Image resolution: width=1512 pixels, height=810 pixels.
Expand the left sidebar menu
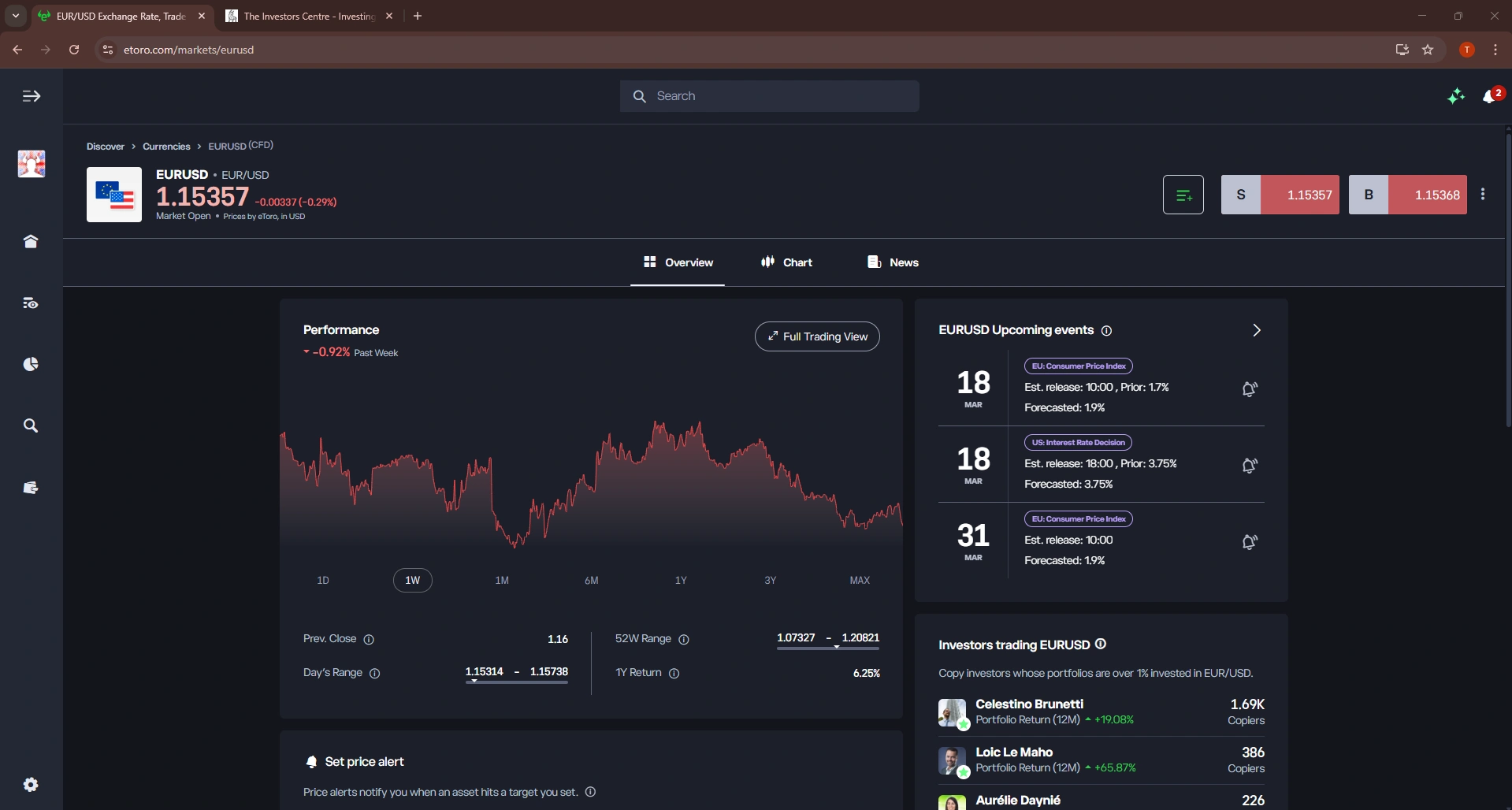pyautogui.click(x=32, y=96)
